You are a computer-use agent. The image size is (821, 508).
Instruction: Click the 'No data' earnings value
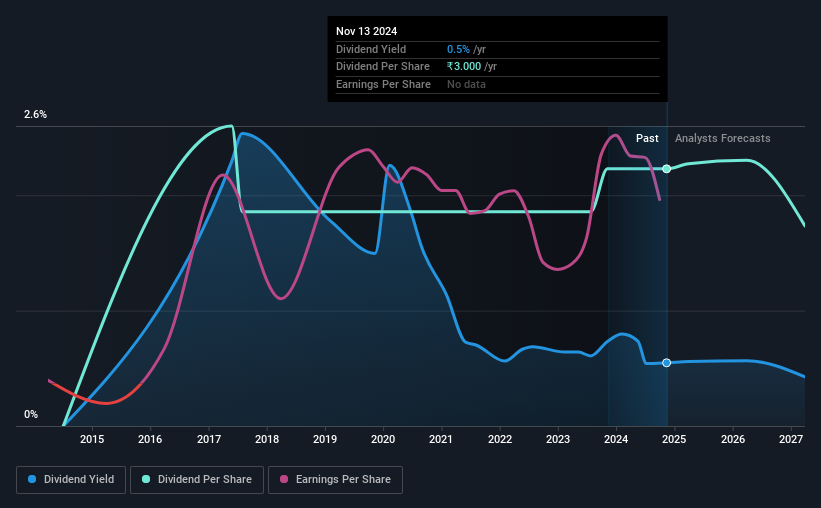coord(466,84)
